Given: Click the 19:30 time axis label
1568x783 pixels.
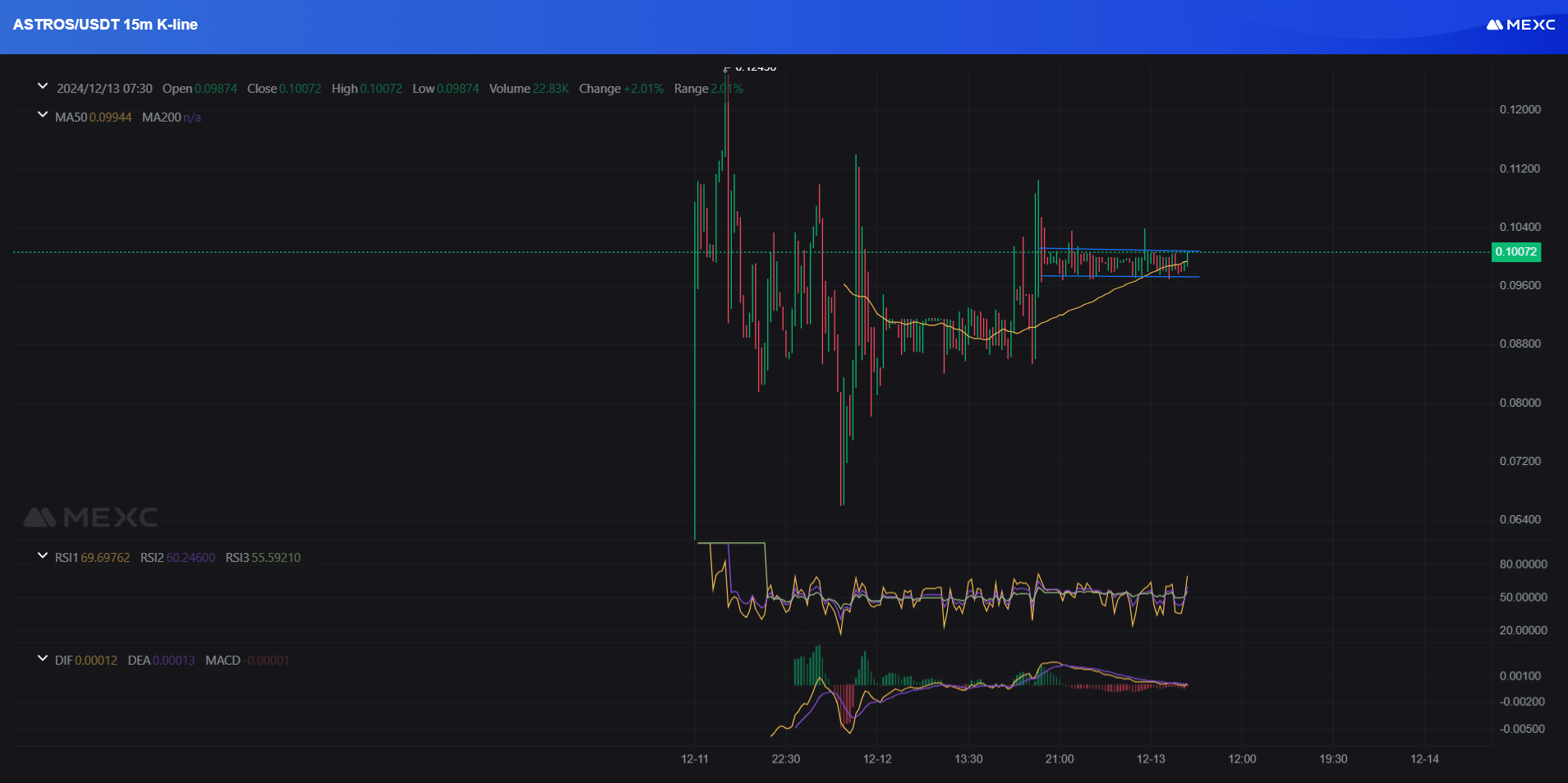Looking at the screenshot, I should click(x=1333, y=759).
